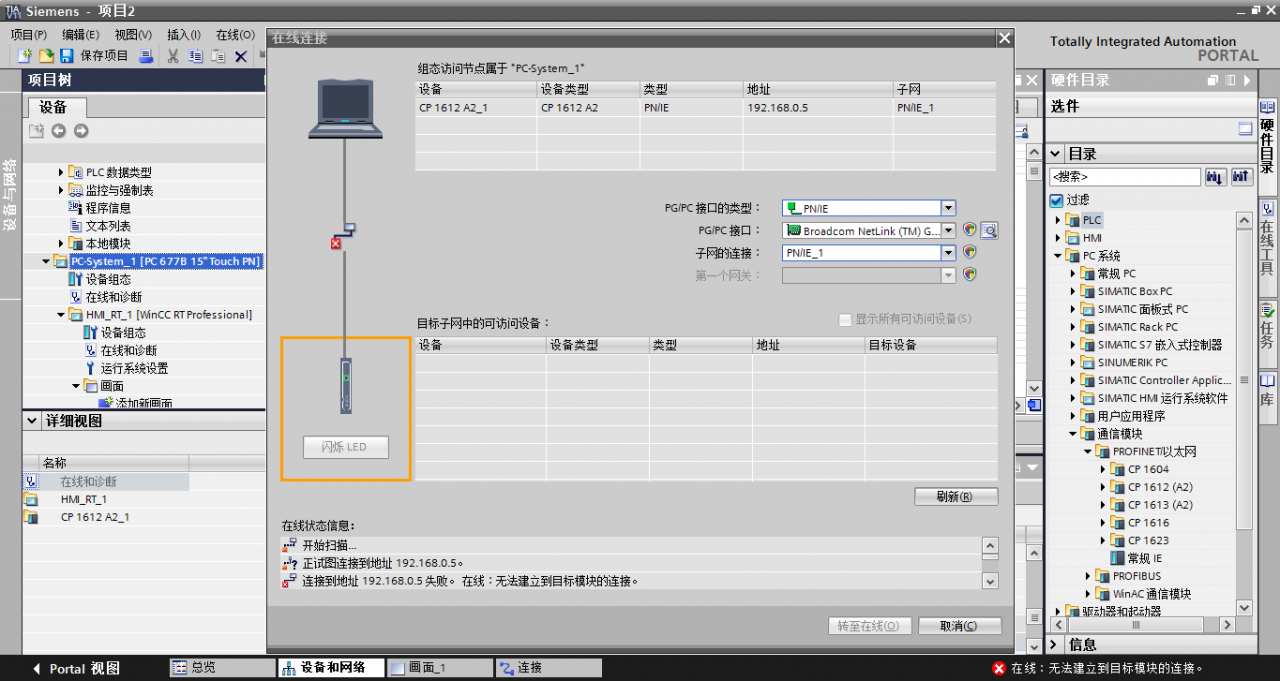Screen dimensions: 1280x681
Task: Open the PG/PC 接口 Broadcom dropdown
Action: pyautogui.click(x=948, y=230)
